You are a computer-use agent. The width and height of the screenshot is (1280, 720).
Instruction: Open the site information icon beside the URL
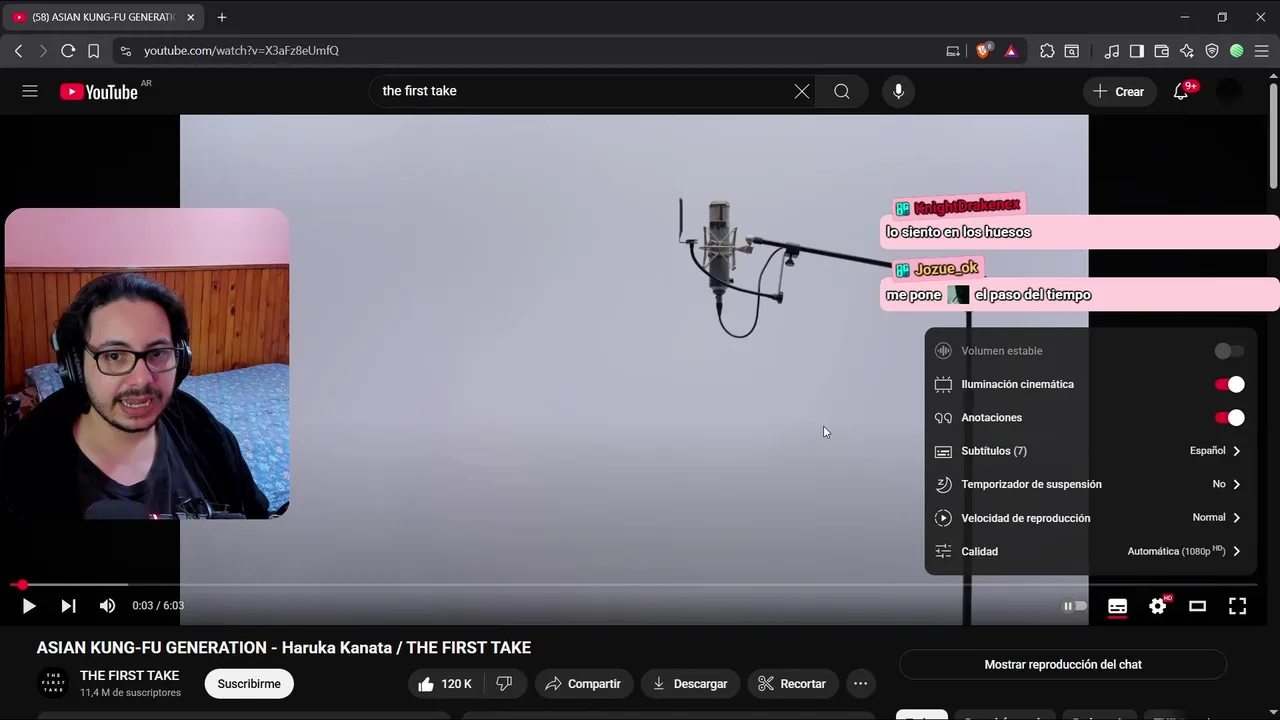pos(125,50)
